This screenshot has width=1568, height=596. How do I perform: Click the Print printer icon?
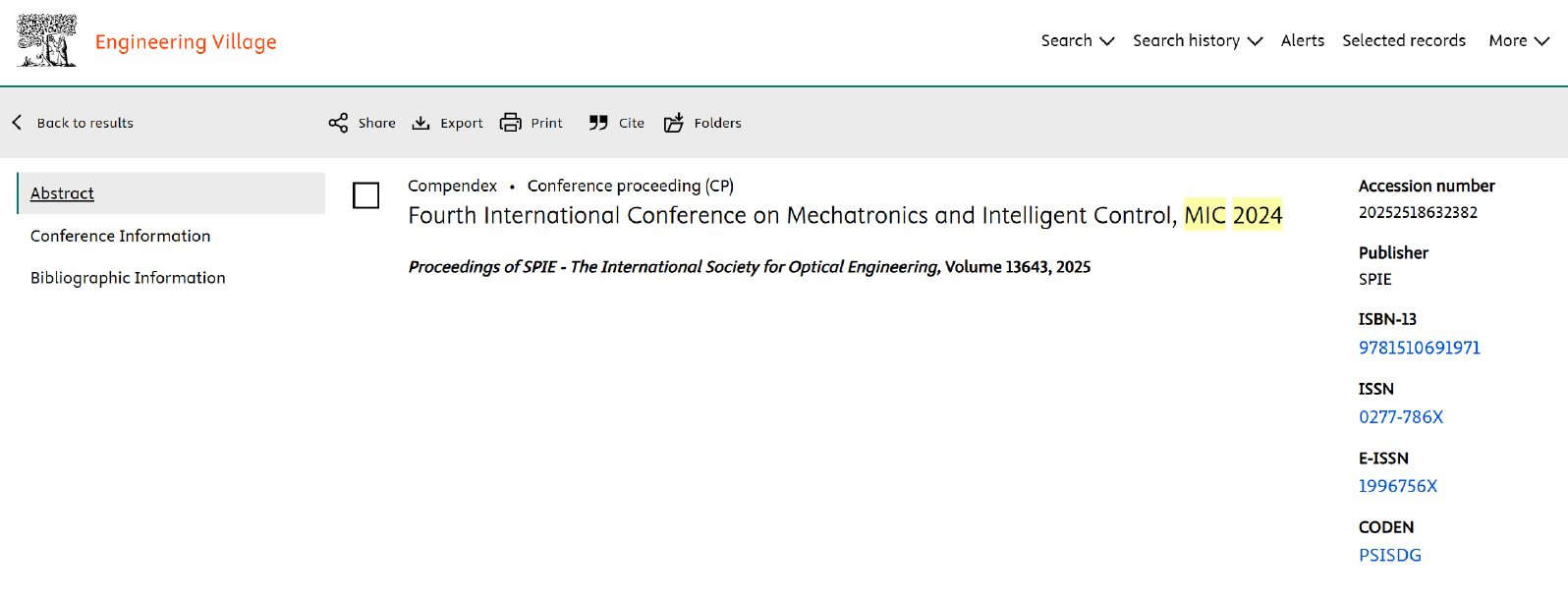(511, 123)
